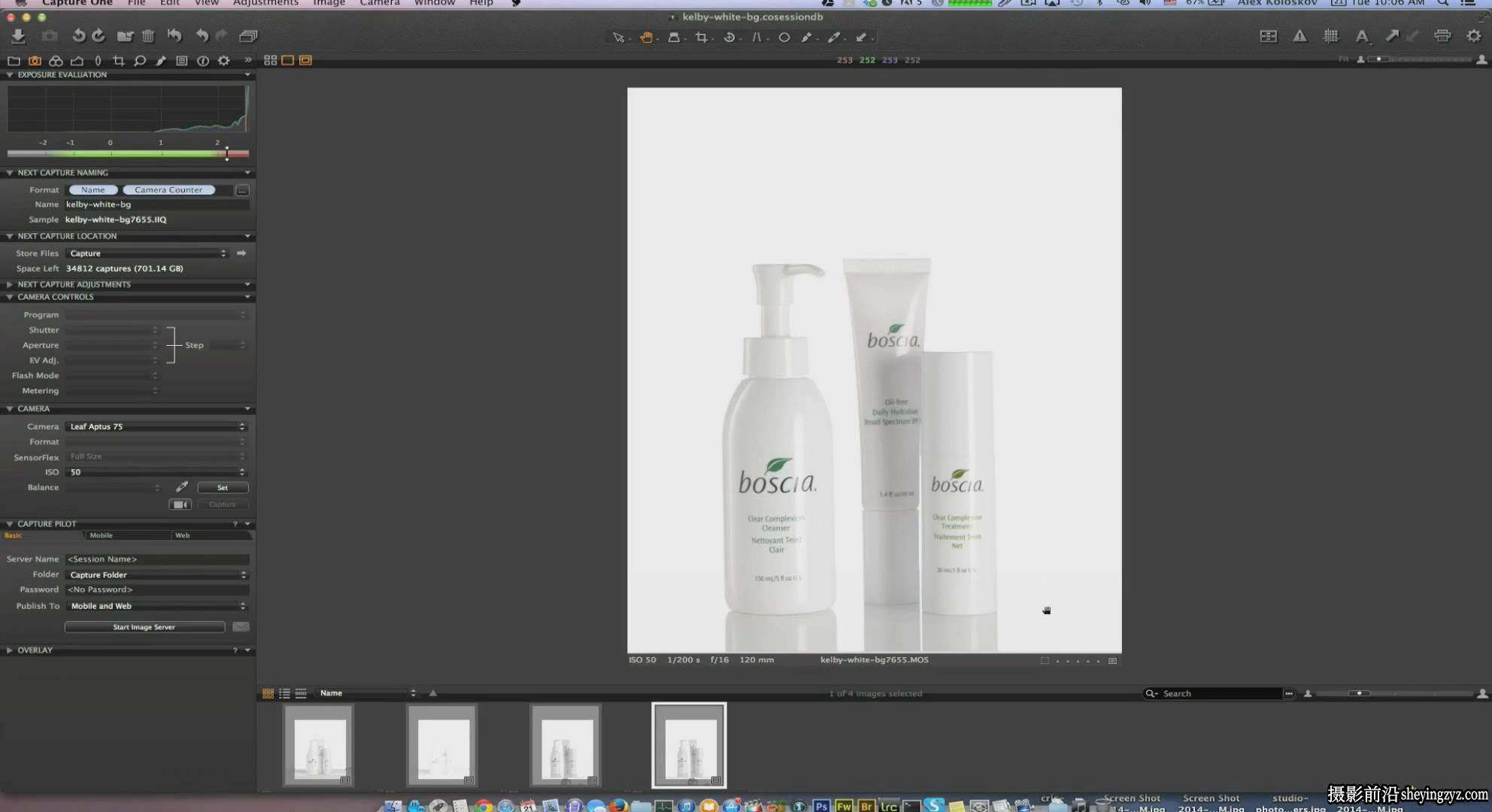Open the capture pilot Folder dropdown

point(156,575)
